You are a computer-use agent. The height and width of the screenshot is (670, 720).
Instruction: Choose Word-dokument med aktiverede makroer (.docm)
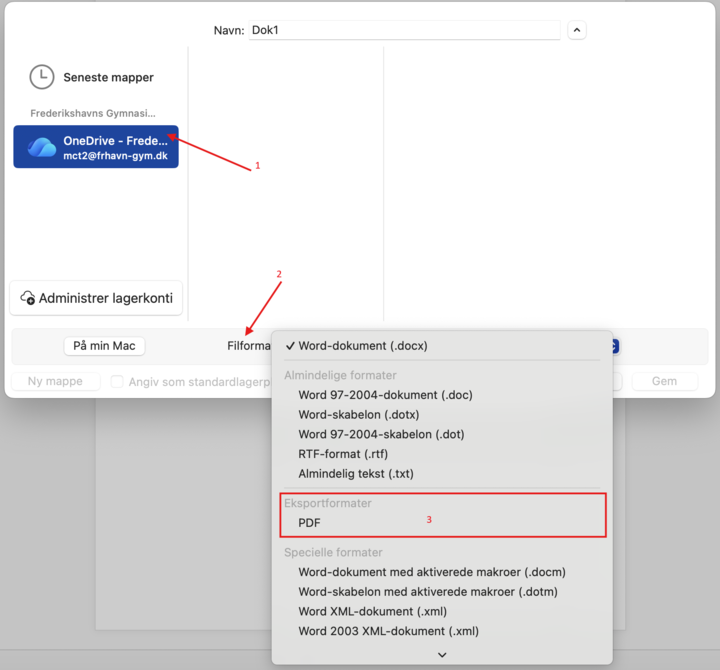[x=432, y=572]
